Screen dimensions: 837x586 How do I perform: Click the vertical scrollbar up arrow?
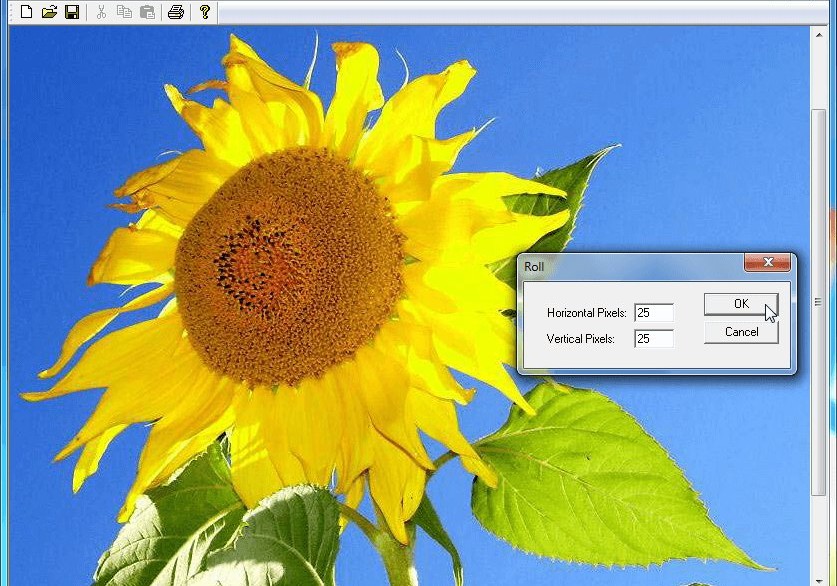[x=819, y=35]
